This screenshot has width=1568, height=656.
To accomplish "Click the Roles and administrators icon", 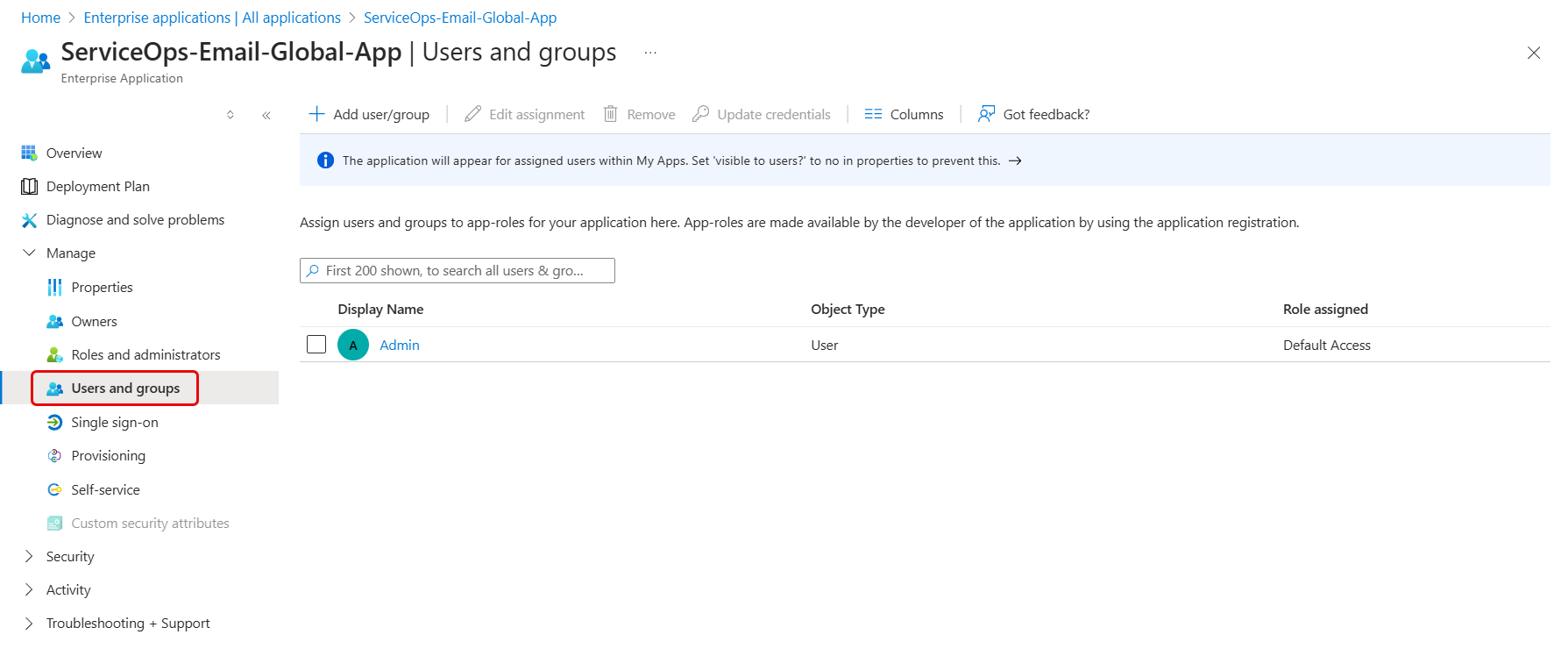I will click(54, 355).
